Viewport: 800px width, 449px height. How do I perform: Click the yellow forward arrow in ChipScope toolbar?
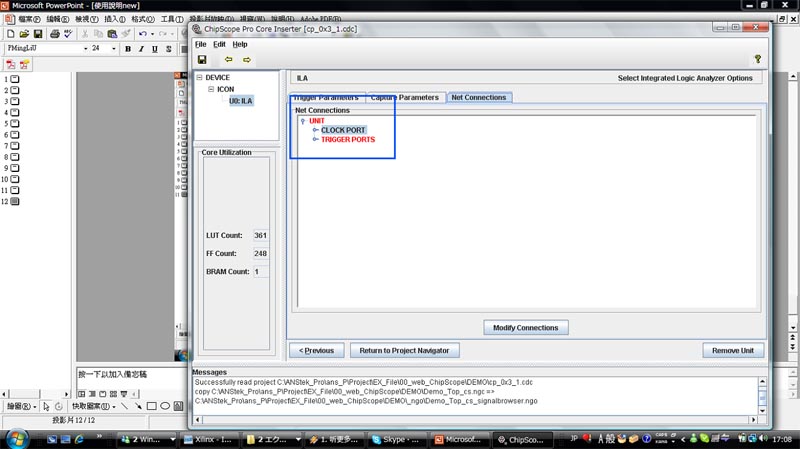click(x=247, y=60)
